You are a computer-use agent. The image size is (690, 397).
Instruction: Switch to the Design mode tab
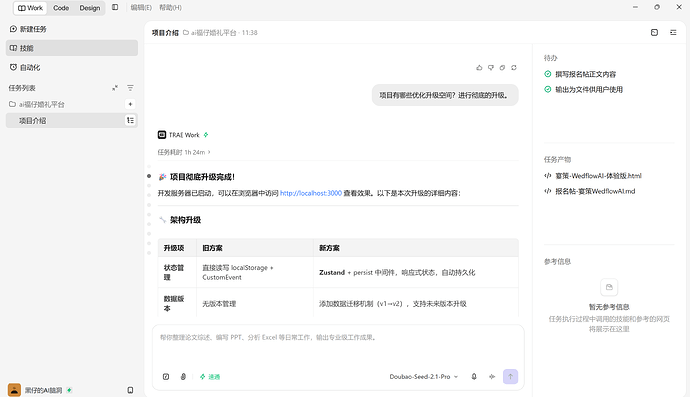pyautogui.click(x=90, y=8)
